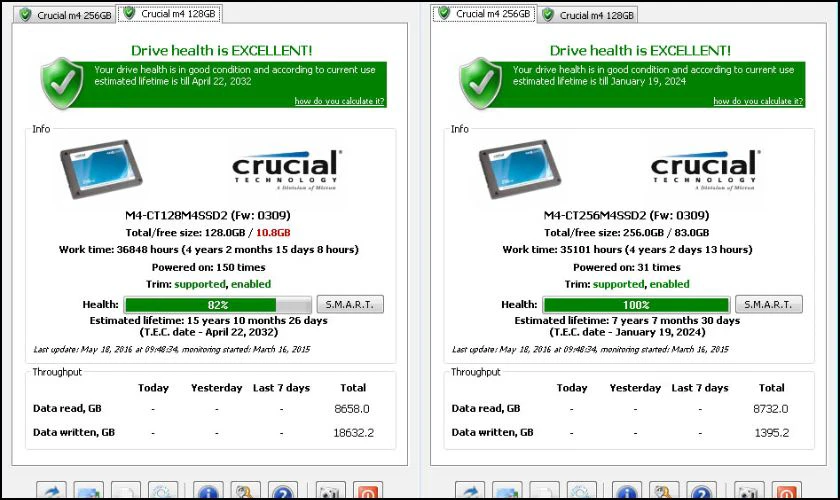Image resolution: width=840 pixels, height=500 pixels.
Task: Click the camera screenshot icon in the M4-CT256M4SSD2 panel
Action: [749, 490]
